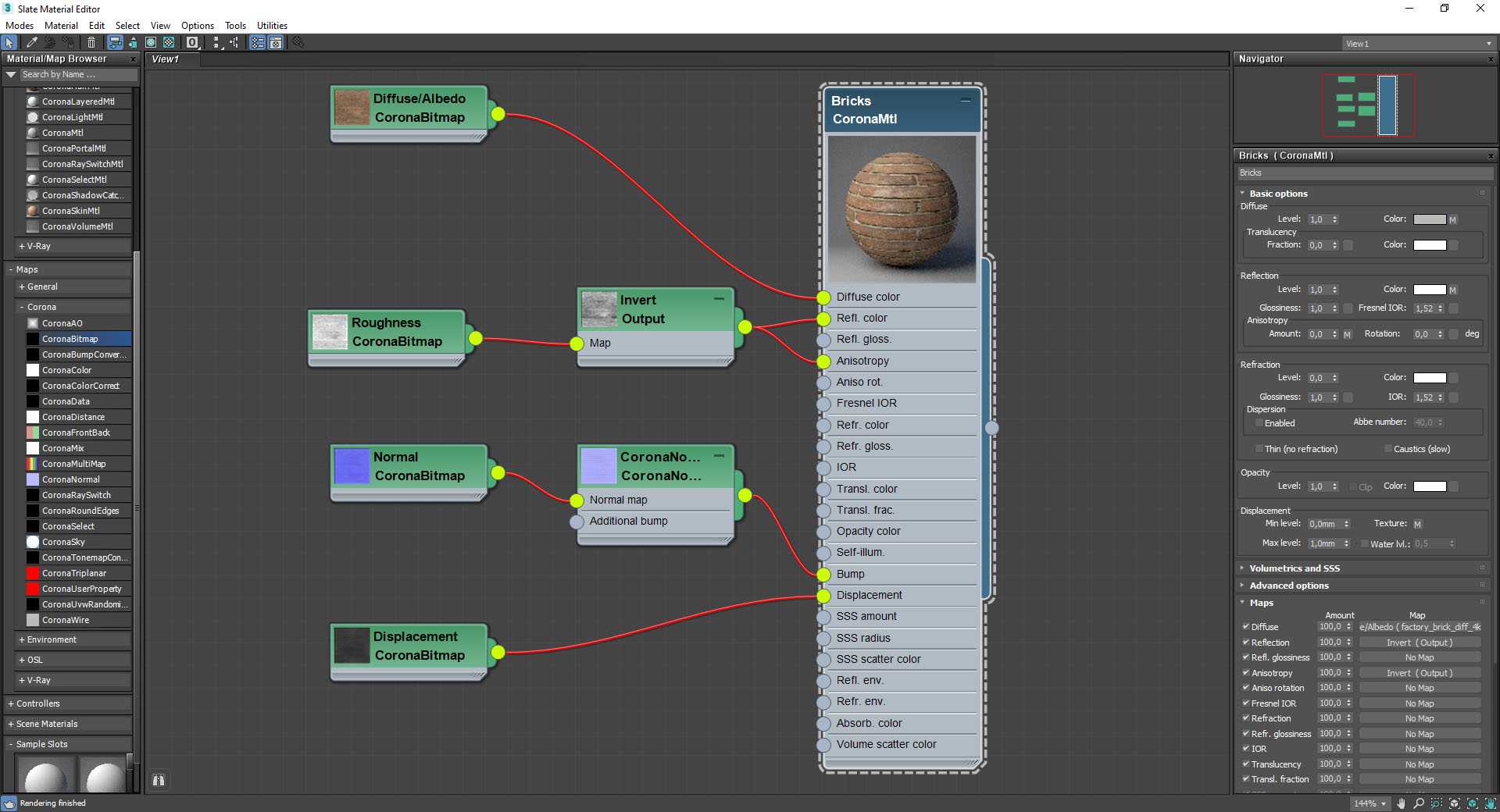Activate the Select Tool arrow in toolbar

9,43
